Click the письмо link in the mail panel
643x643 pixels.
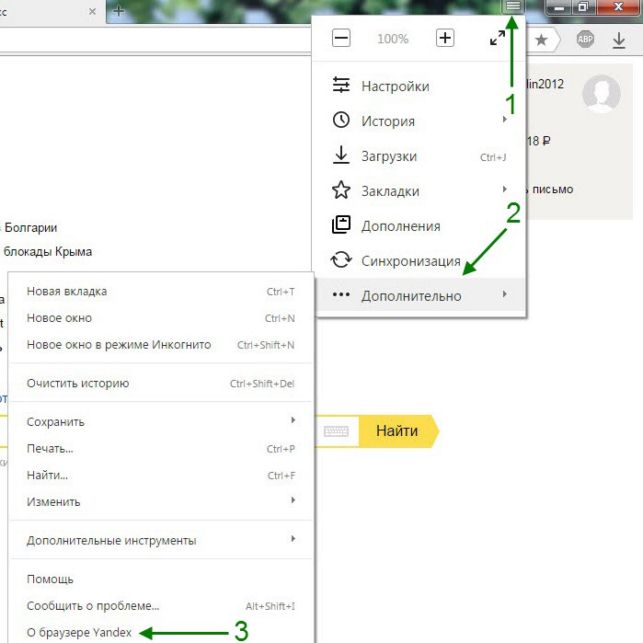point(552,189)
